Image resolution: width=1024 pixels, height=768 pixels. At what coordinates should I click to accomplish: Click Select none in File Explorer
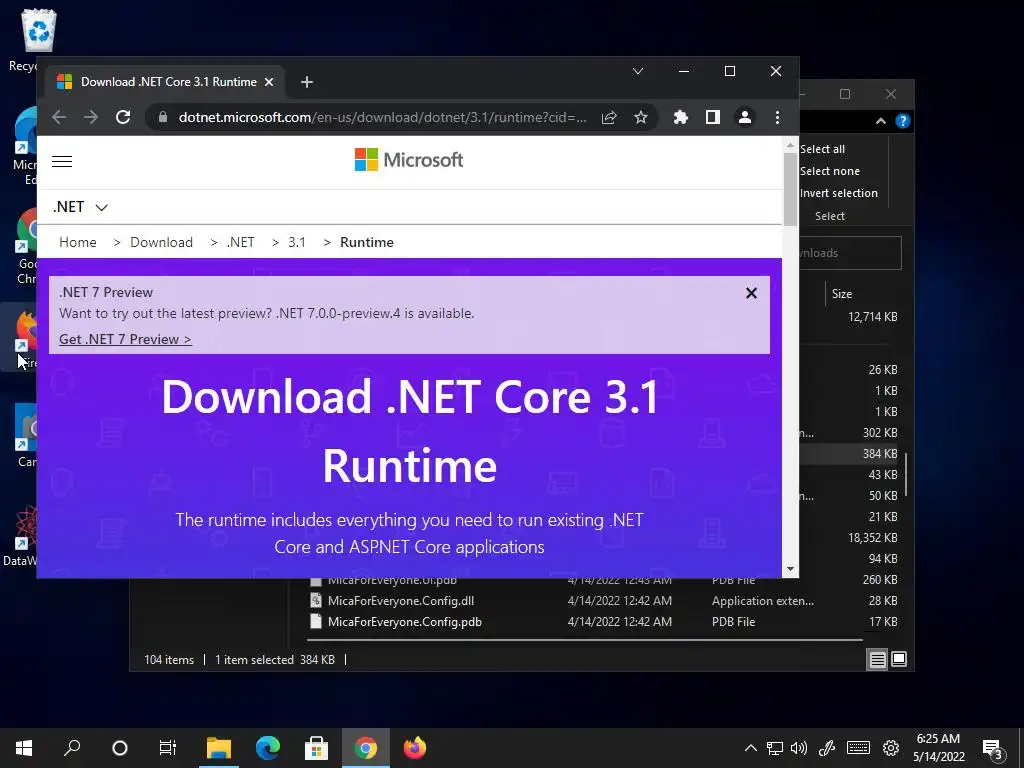tap(829, 171)
